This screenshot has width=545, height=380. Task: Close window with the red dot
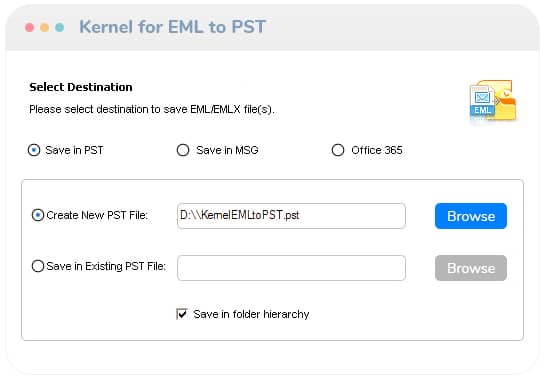click(30, 27)
